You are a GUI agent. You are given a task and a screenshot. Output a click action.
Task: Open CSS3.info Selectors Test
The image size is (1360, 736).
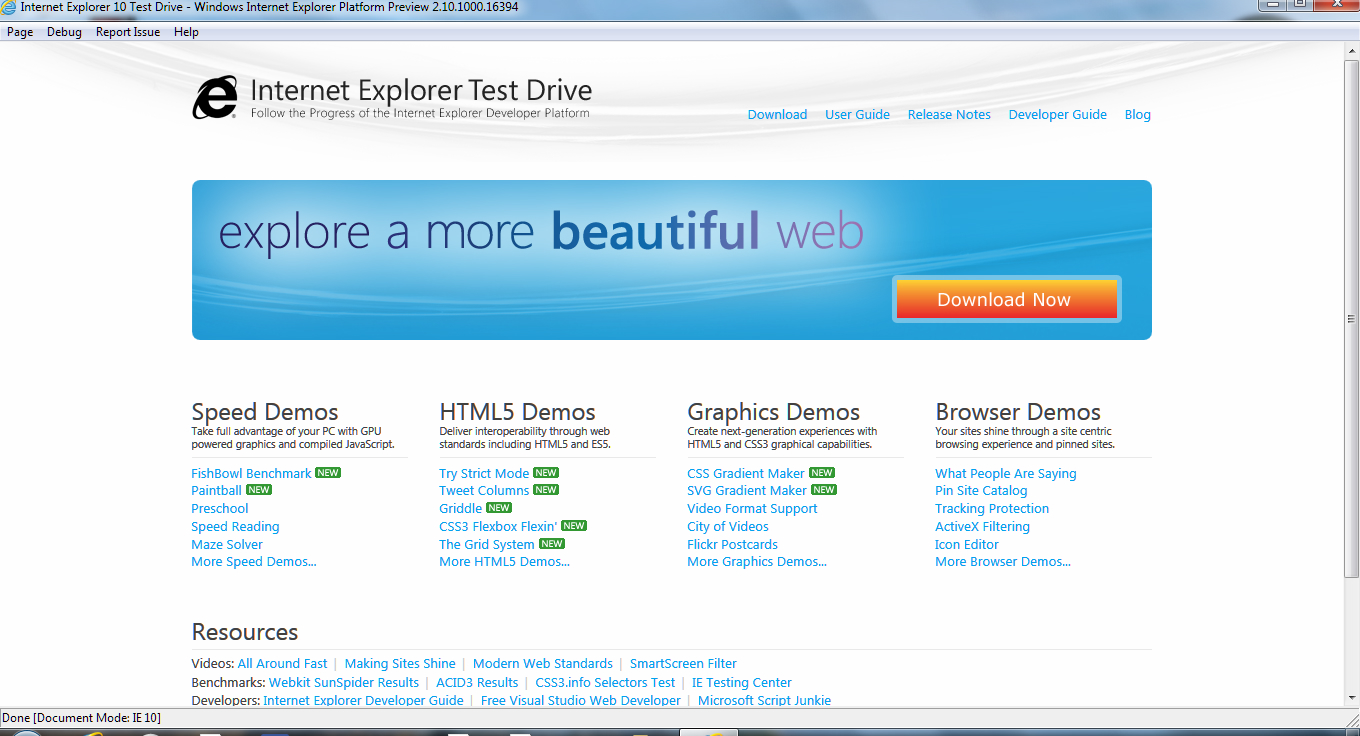(605, 683)
